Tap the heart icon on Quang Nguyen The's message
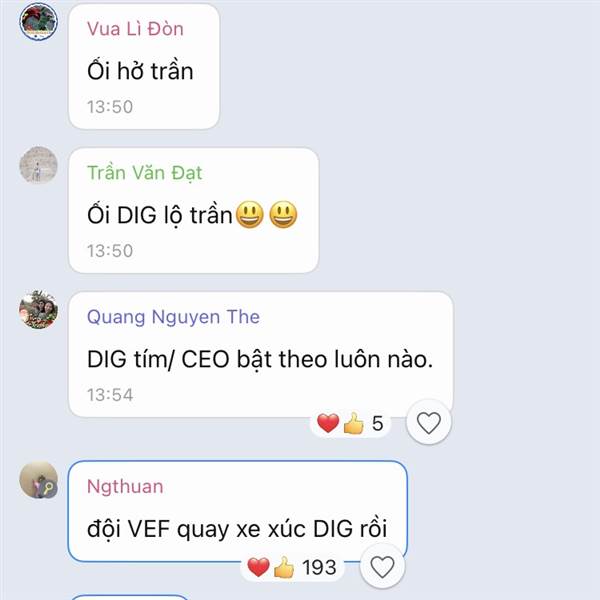This screenshot has height=600, width=600. (429, 422)
